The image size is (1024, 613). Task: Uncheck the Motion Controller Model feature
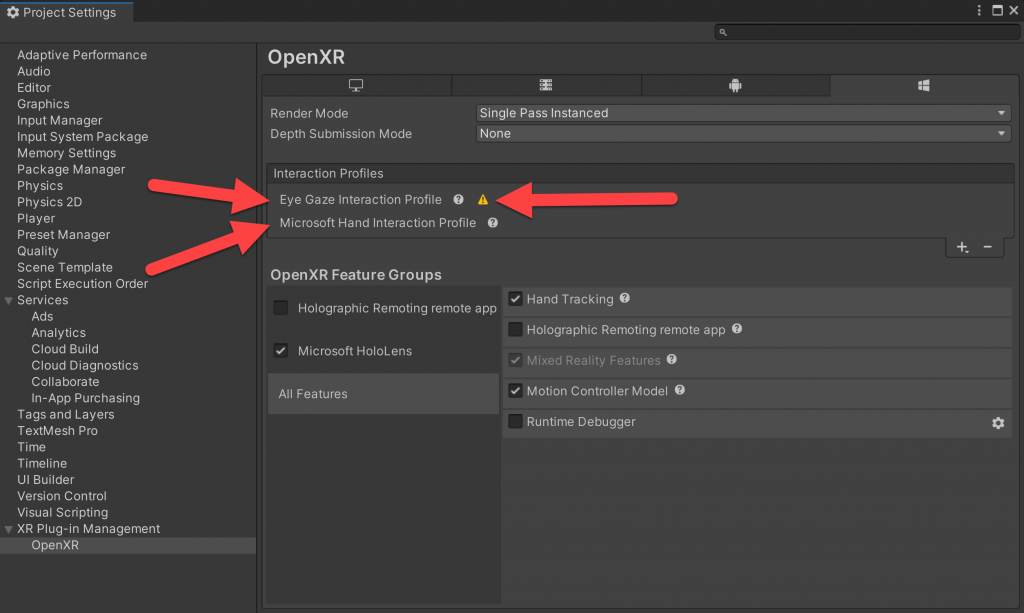[x=515, y=391]
